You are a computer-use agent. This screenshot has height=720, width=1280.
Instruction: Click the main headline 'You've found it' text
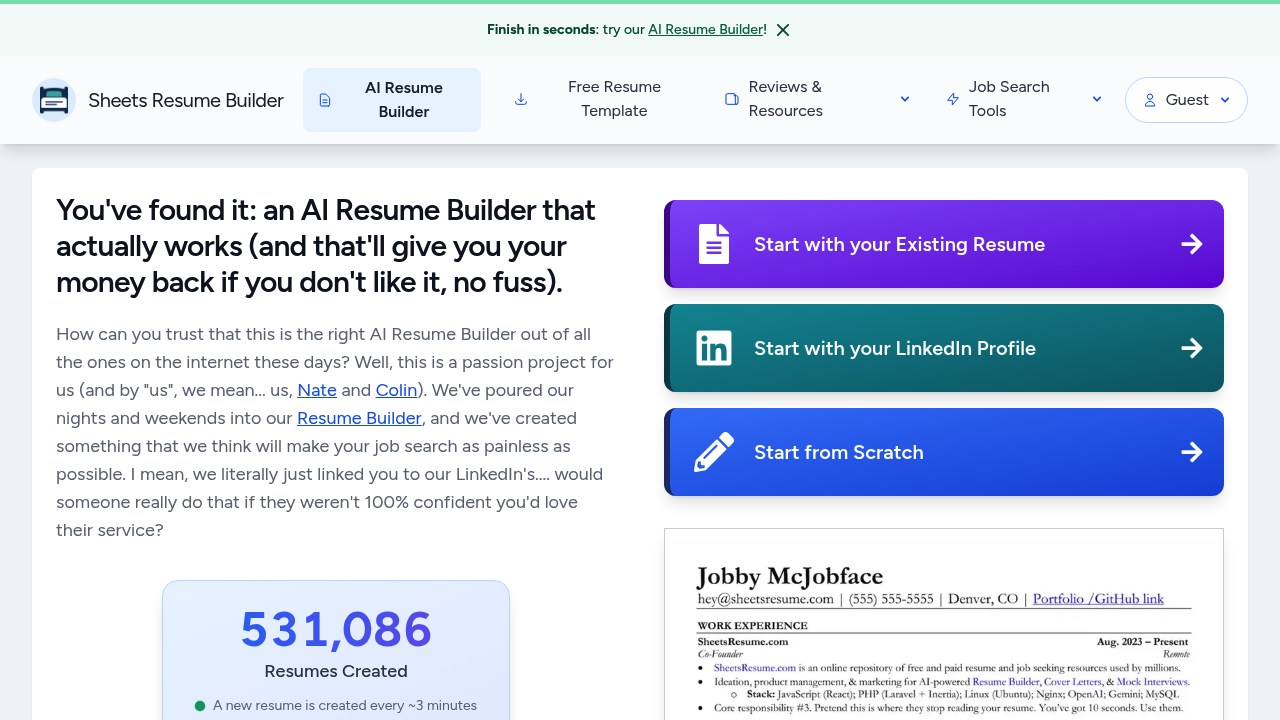click(x=326, y=246)
